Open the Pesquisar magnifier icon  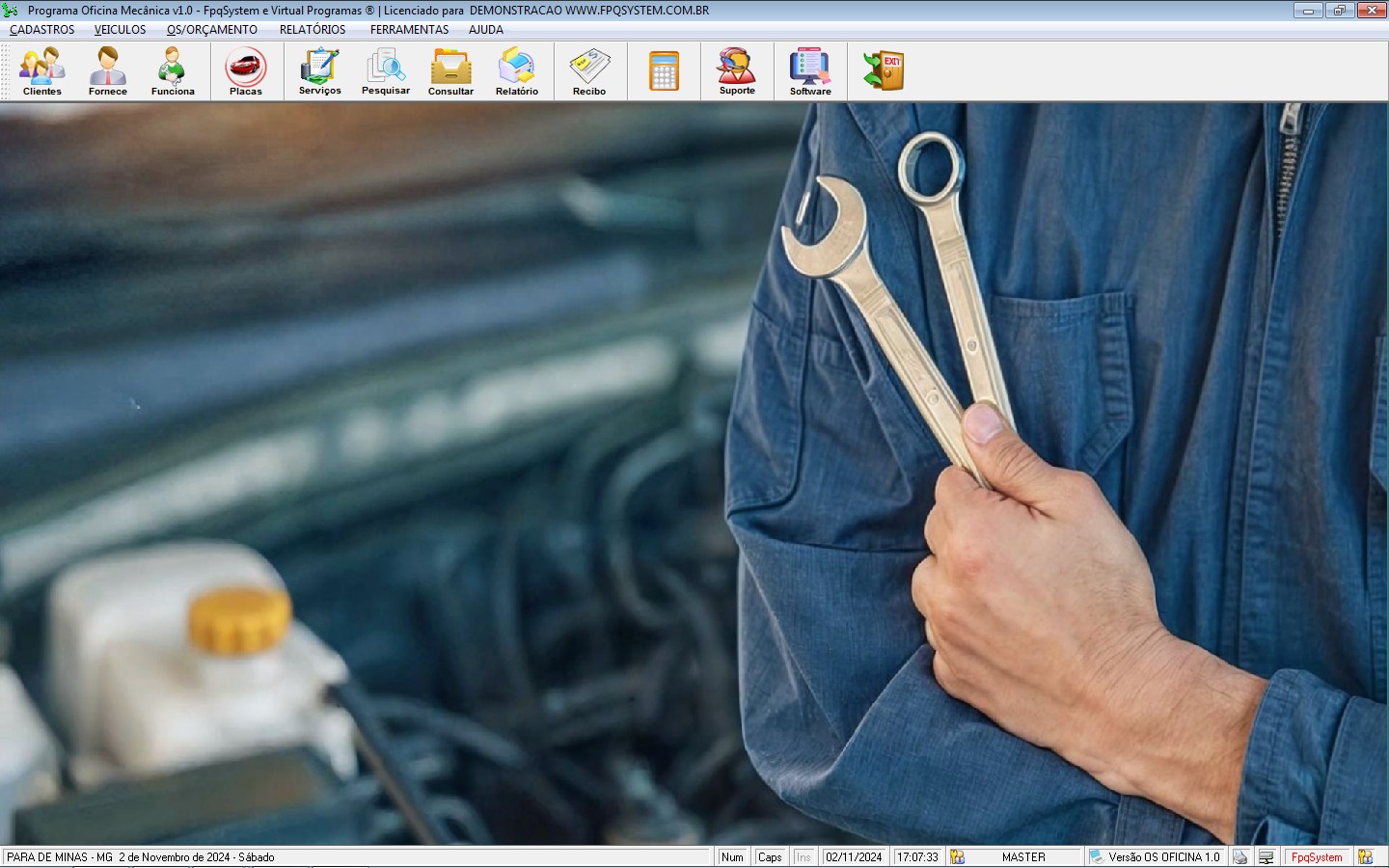[386, 71]
